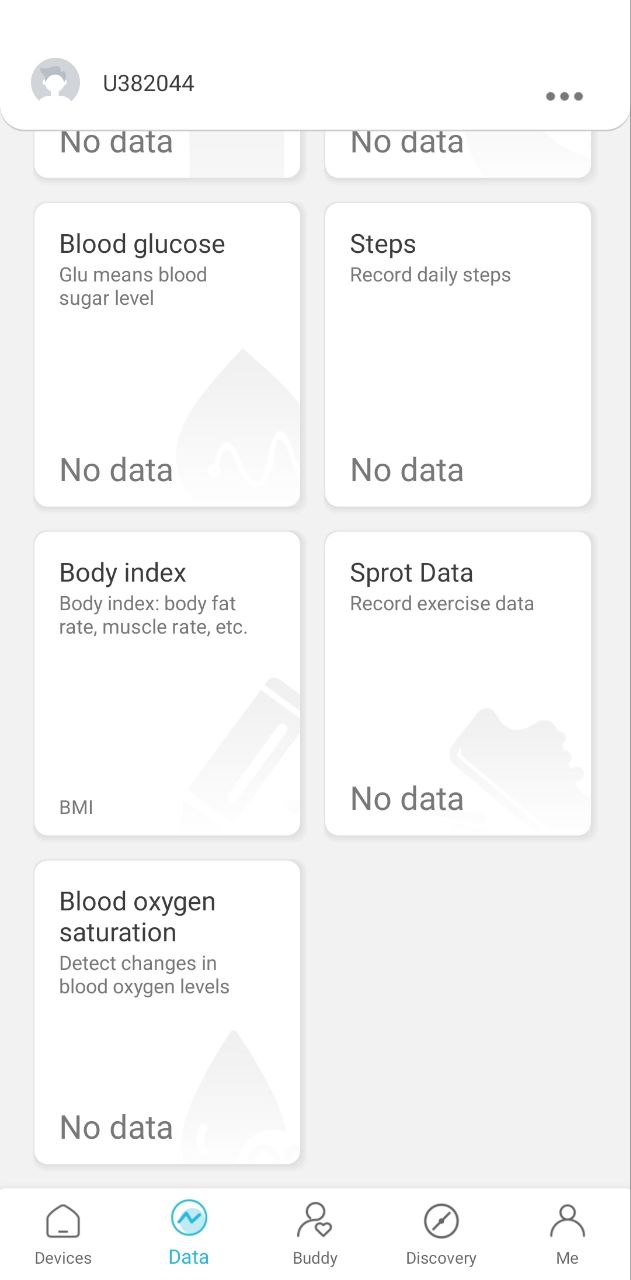Tap the partially hidden top-right No data card
This screenshot has width=631, height=1280.
click(x=458, y=154)
